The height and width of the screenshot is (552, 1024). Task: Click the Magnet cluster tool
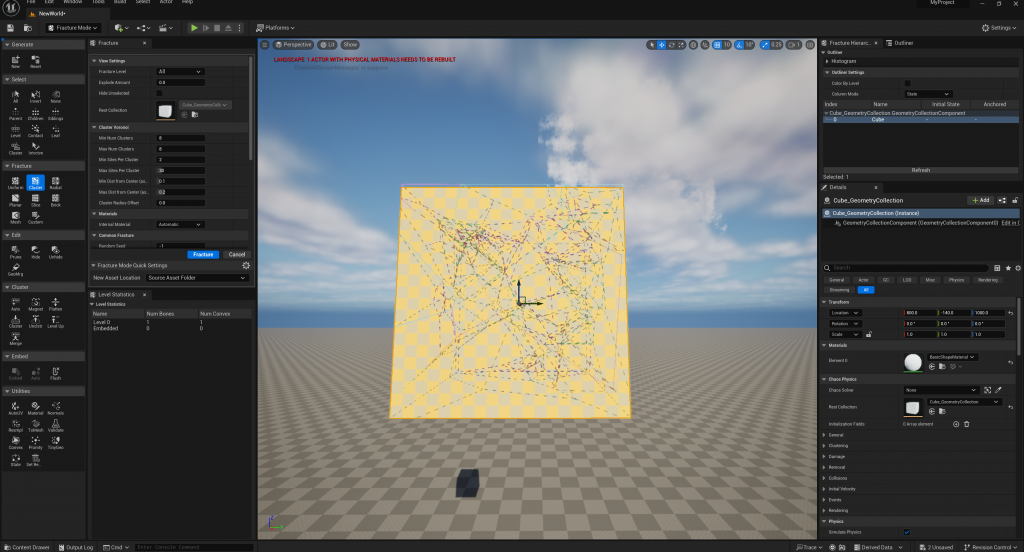[35, 310]
